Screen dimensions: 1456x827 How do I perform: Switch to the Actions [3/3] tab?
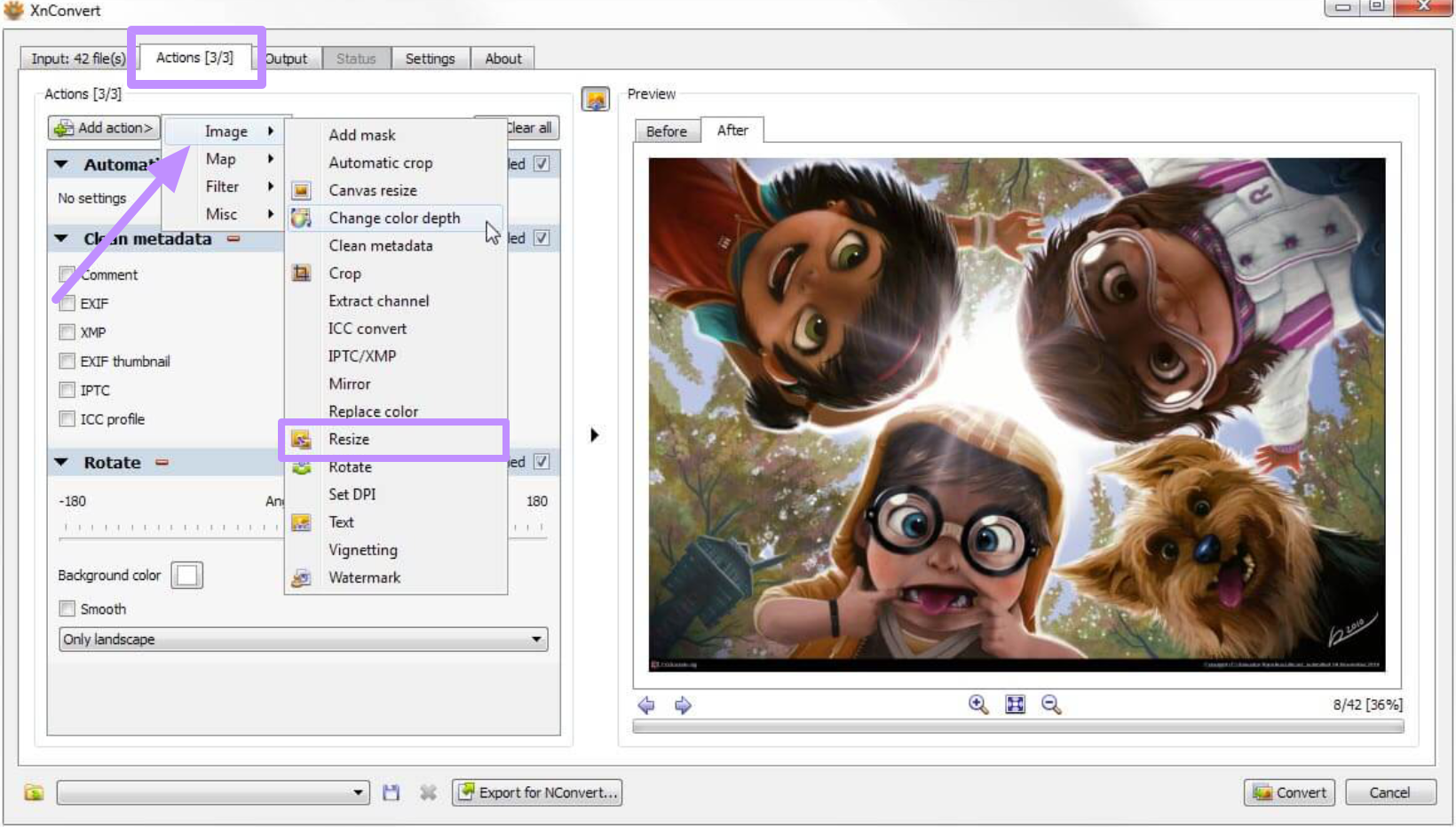tap(194, 58)
